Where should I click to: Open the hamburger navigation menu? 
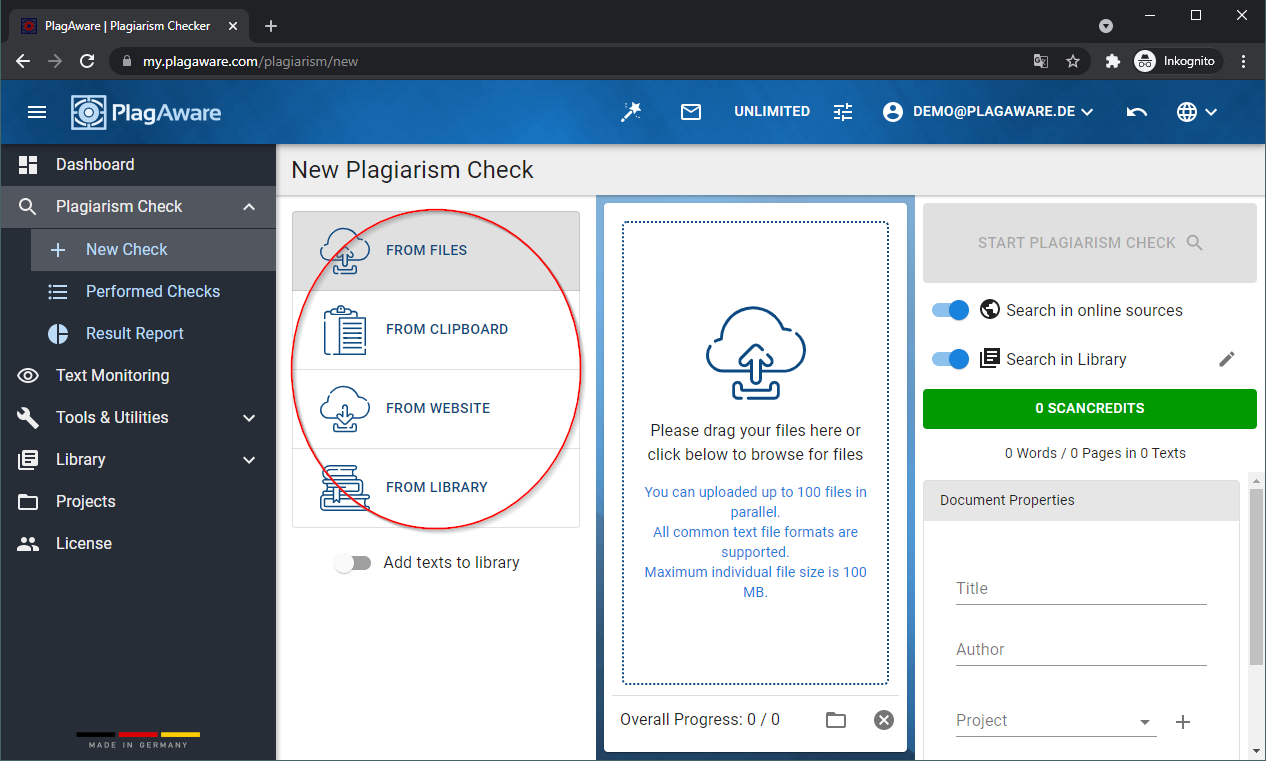(37, 112)
